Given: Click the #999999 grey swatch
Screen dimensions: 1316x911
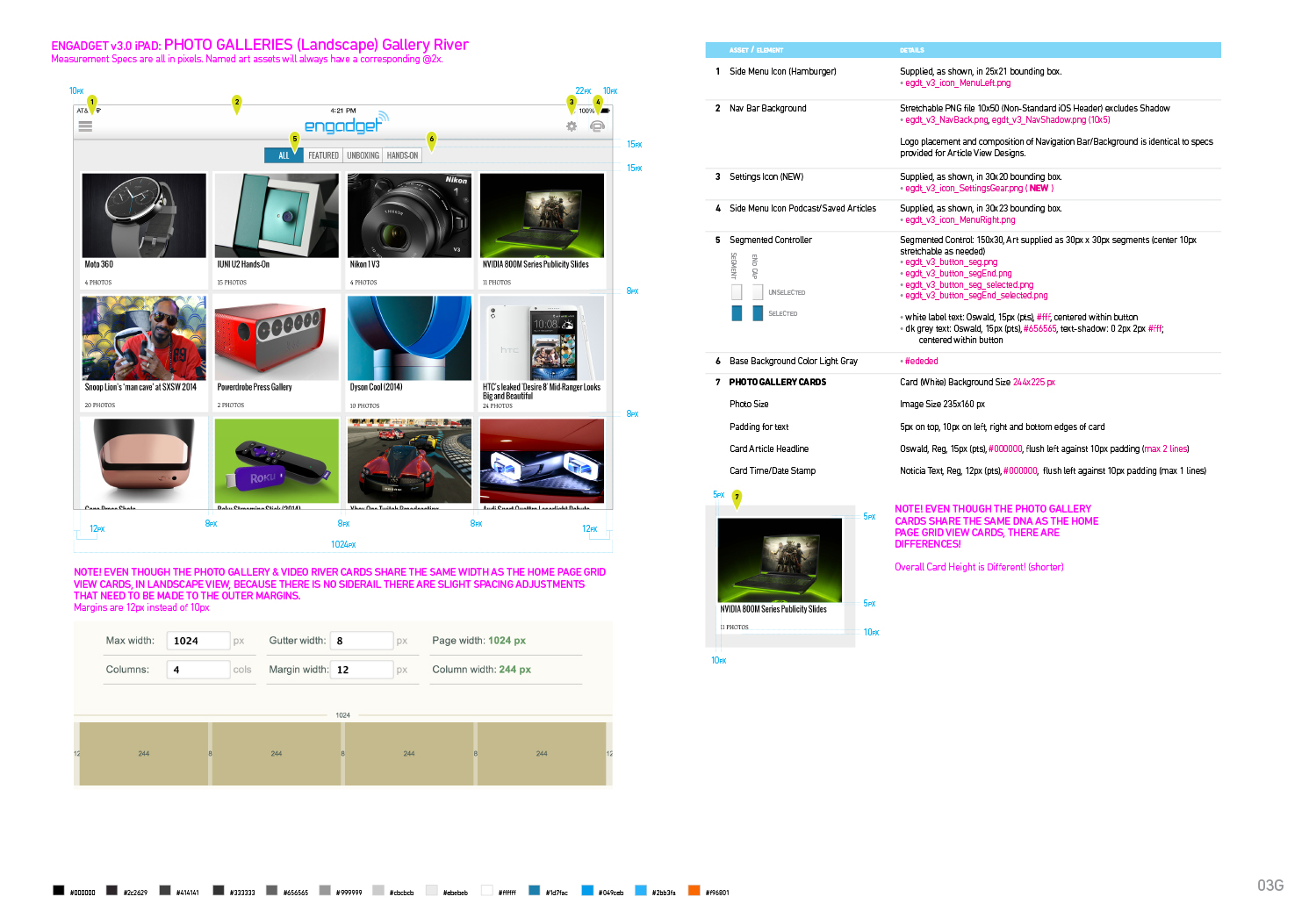Looking at the screenshot, I should click(325, 890).
